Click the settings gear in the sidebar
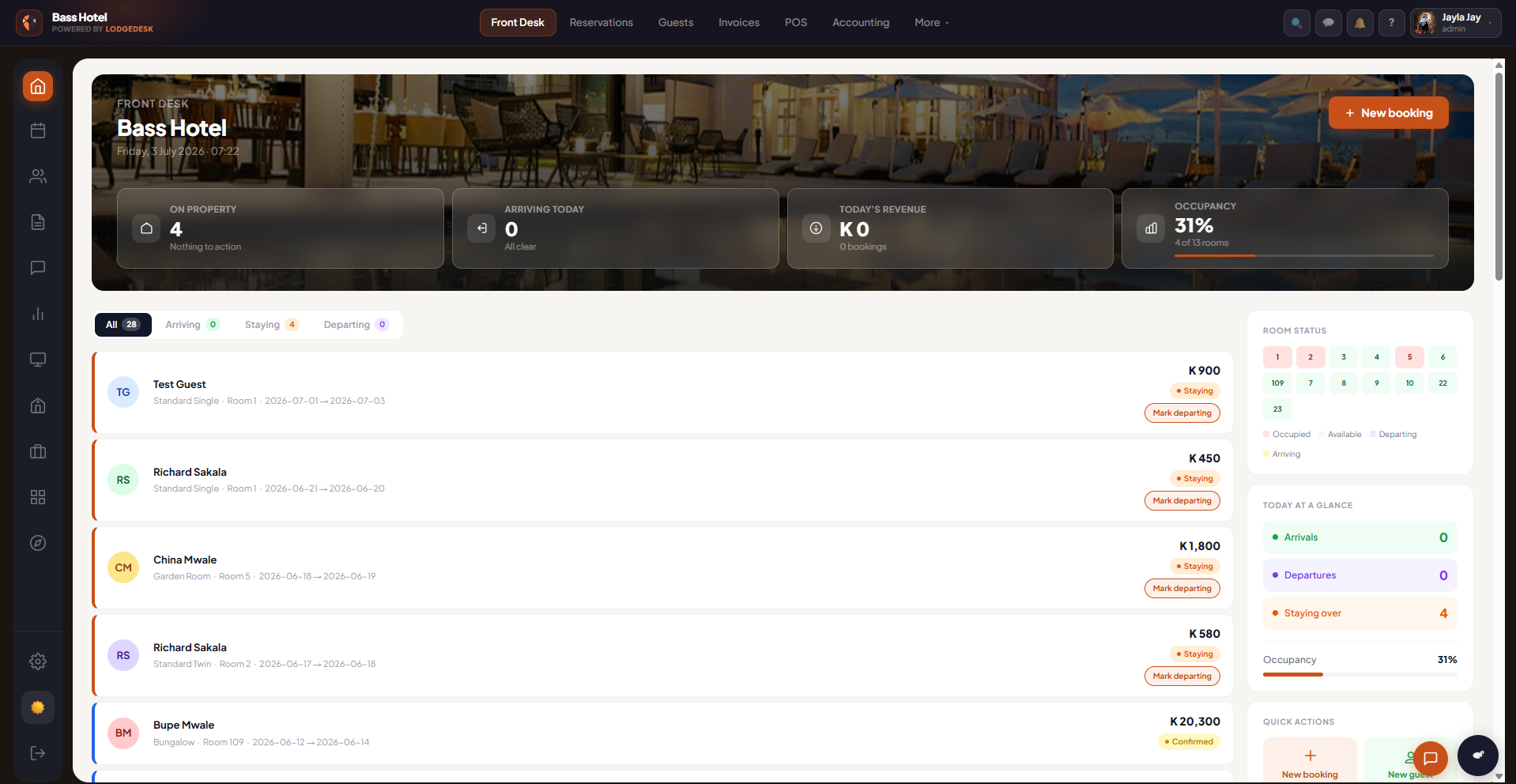This screenshot has width=1516, height=784. pos(38,661)
